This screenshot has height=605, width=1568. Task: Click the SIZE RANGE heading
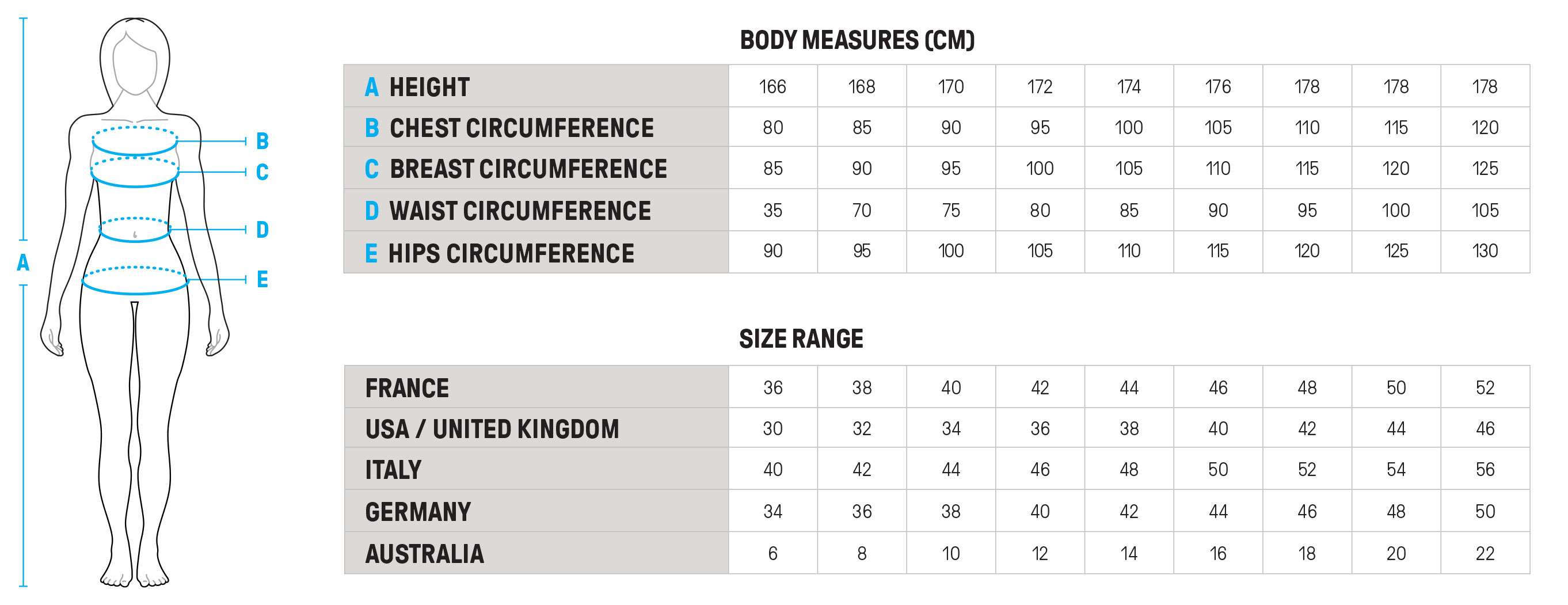click(801, 339)
